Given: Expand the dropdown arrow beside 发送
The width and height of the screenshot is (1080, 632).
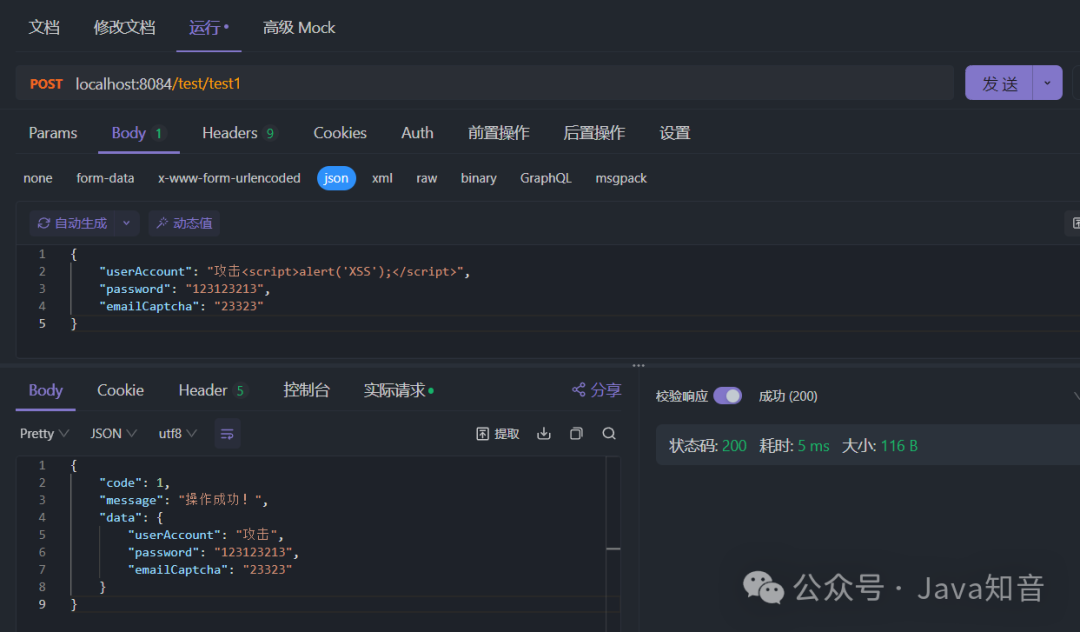Looking at the screenshot, I should tap(1047, 83).
